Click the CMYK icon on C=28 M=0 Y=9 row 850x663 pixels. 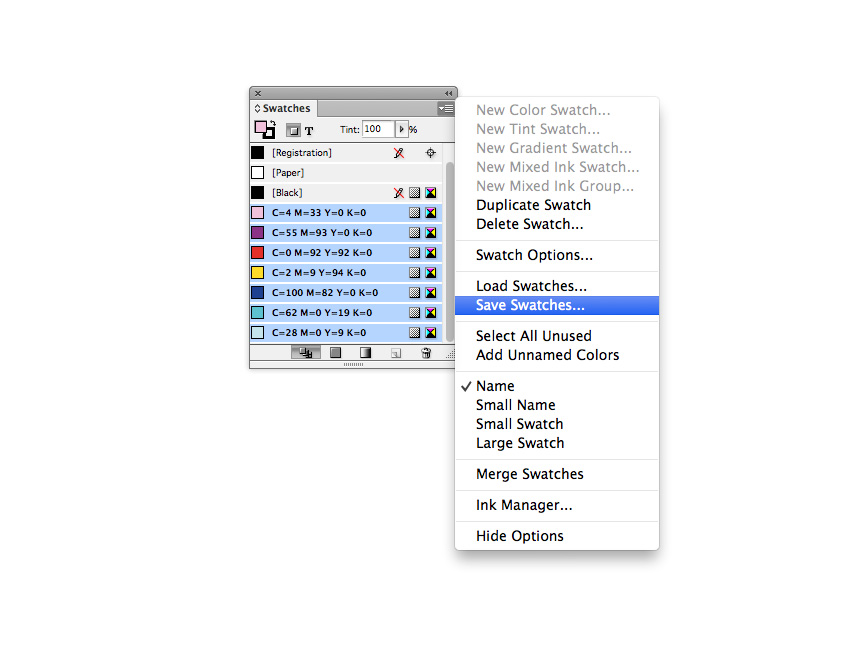pos(431,333)
